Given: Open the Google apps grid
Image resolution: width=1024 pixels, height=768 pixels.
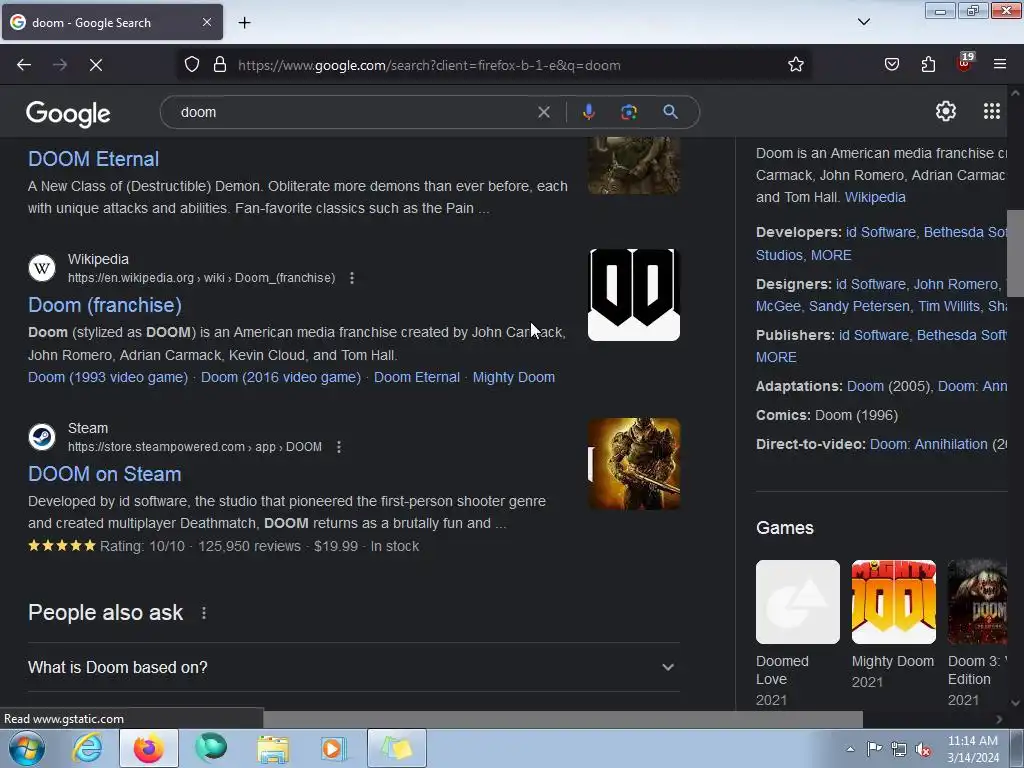Looking at the screenshot, I should click(991, 112).
